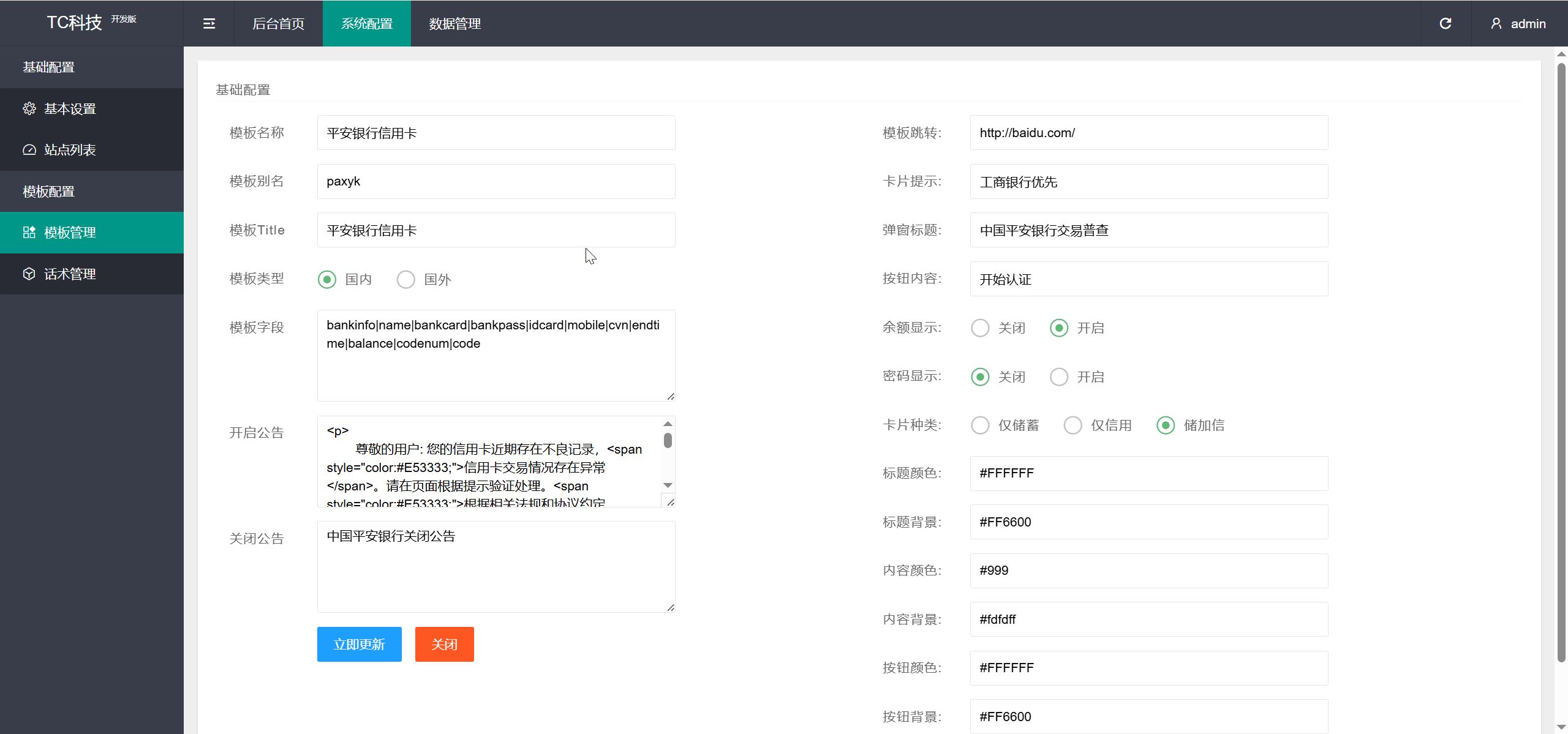Collapse the 基础配置 sidebar group
The height and width of the screenshot is (734, 1568).
[x=49, y=67]
